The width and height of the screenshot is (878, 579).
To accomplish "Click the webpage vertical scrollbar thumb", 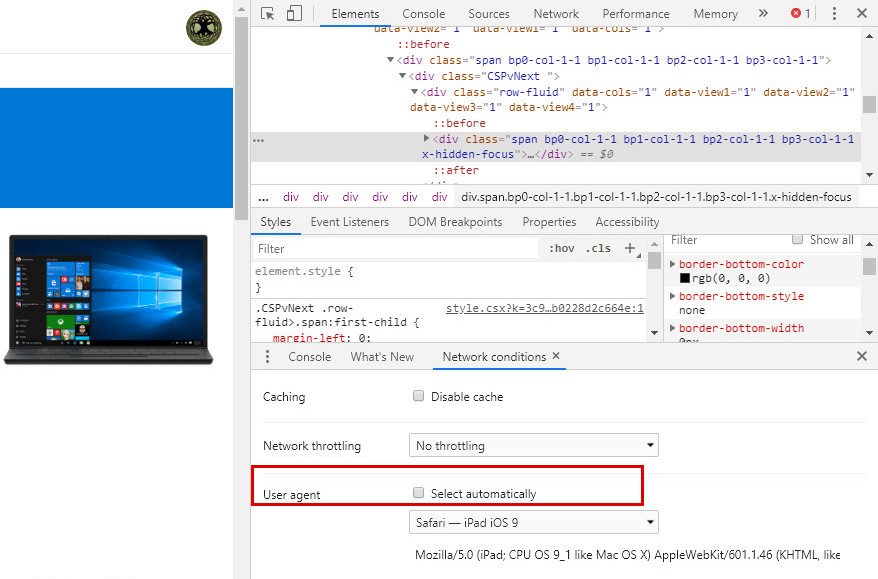I will 241,118.
